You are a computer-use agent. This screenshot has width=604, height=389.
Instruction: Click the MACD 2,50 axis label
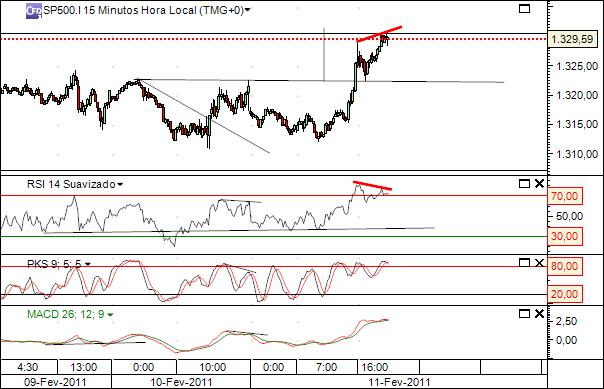coord(566,321)
